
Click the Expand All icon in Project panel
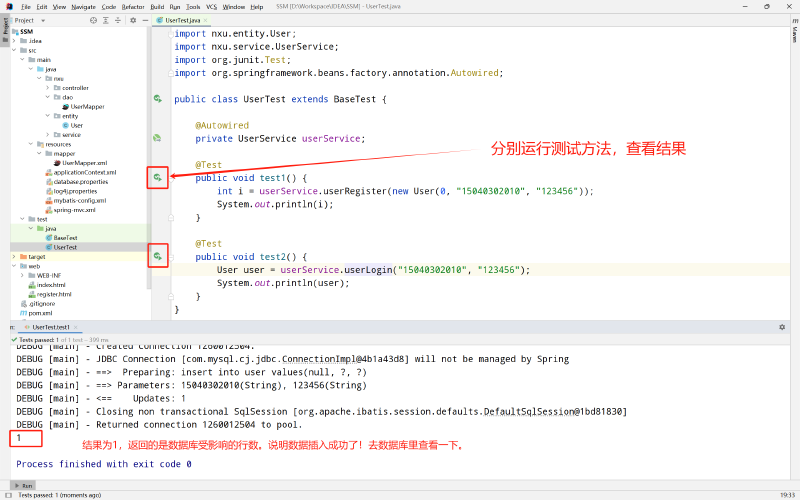[106, 20]
